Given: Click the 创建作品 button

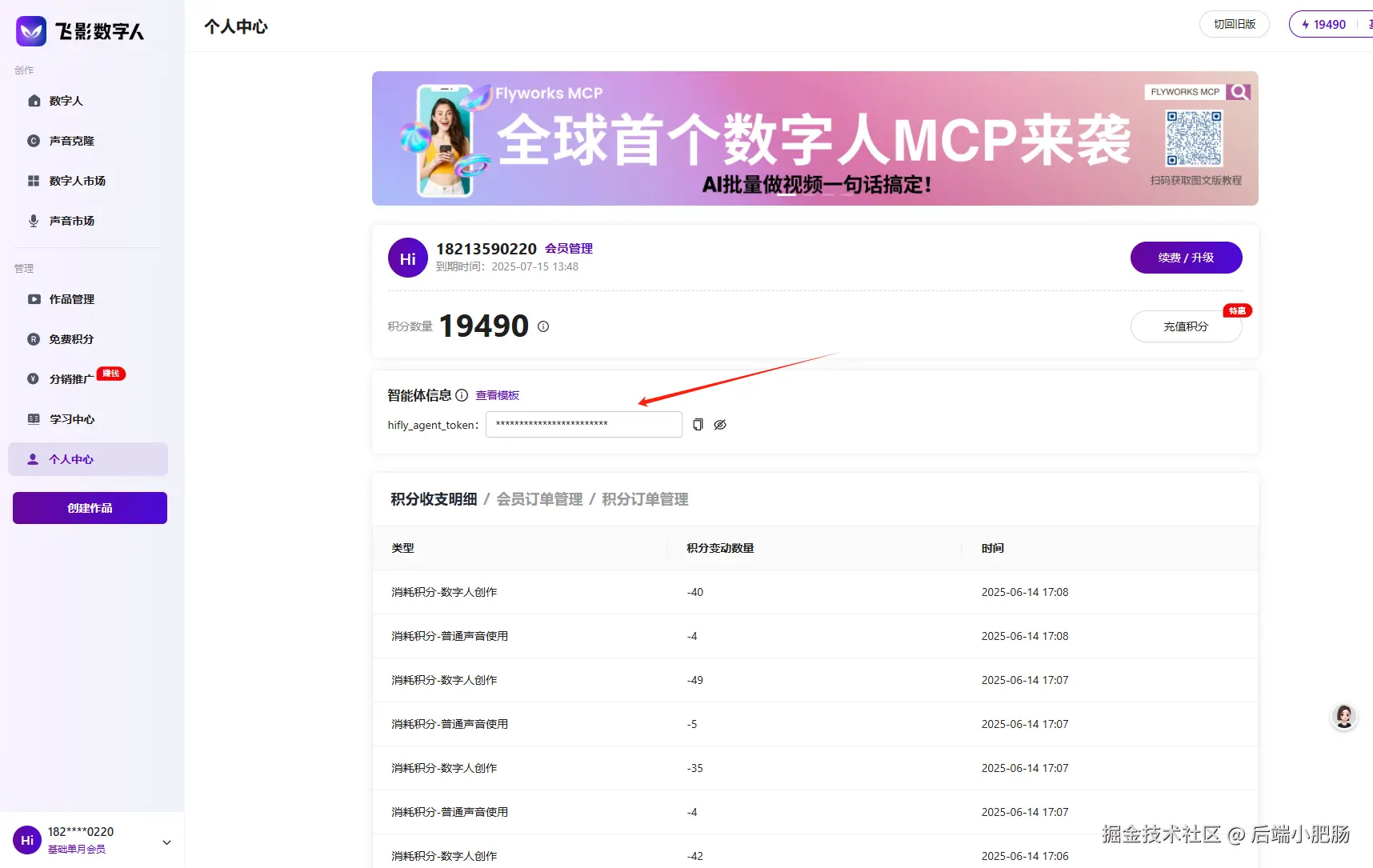Looking at the screenshot, I should click(x=90, y=508).
